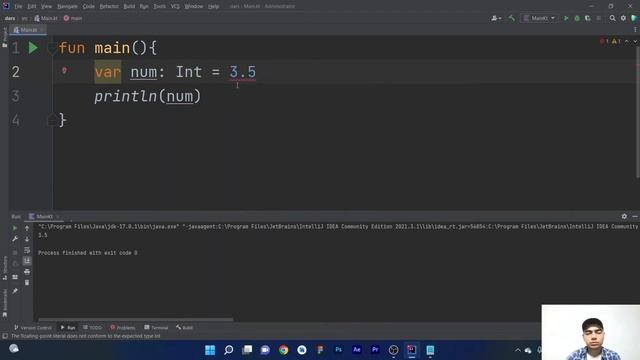Collapse the main function fold marker on line 1
The image size is (640, 360).
pyautogui.click(x=52, y=49)
